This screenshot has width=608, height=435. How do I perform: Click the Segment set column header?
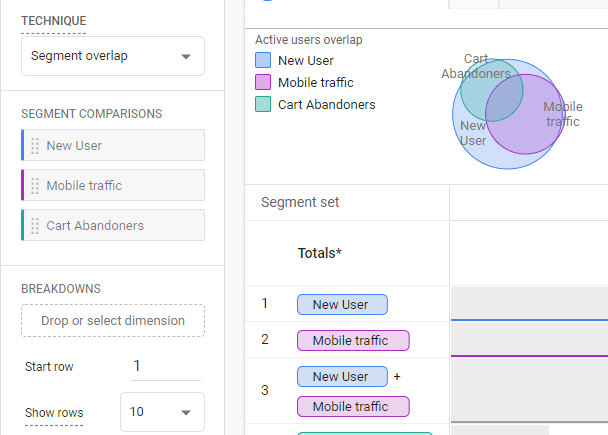300,203
